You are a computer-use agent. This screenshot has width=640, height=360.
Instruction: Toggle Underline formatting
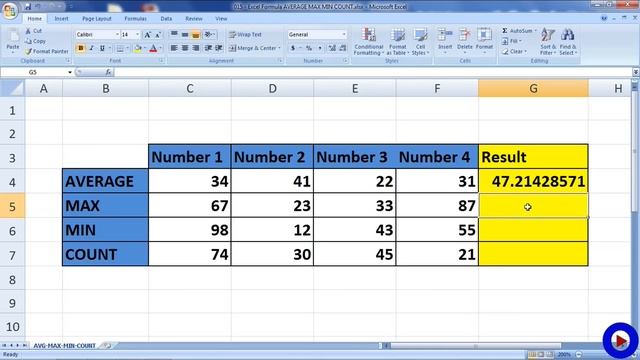[102, 48]
